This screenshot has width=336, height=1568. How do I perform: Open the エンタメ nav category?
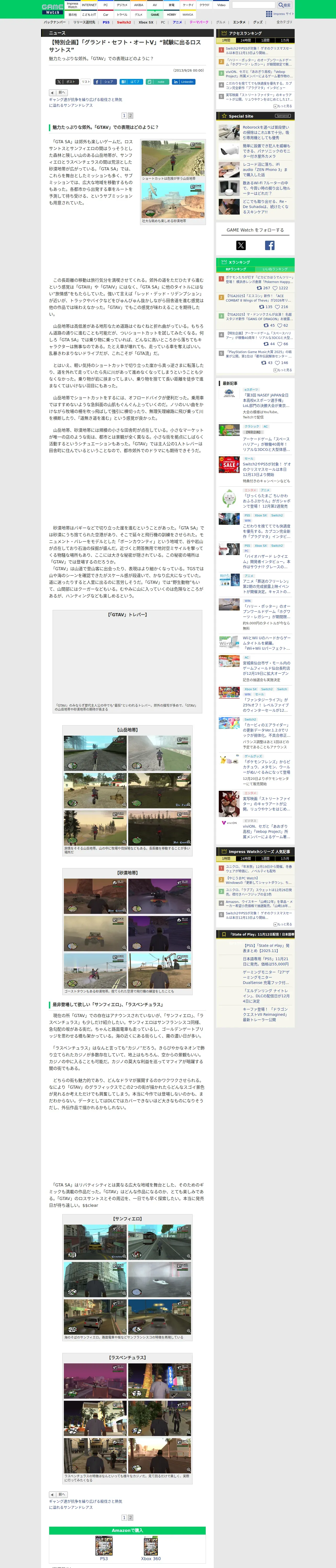point(239,22)
